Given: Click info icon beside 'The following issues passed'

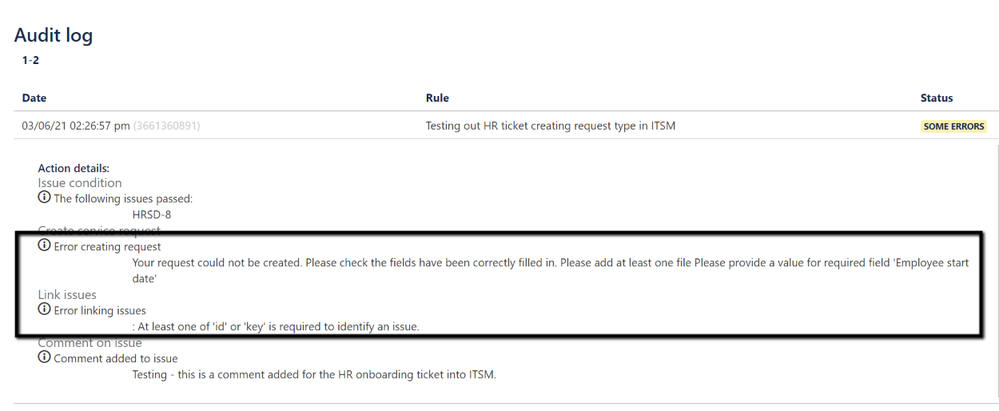Looking at the screenshot, I should tap(44, 198).
